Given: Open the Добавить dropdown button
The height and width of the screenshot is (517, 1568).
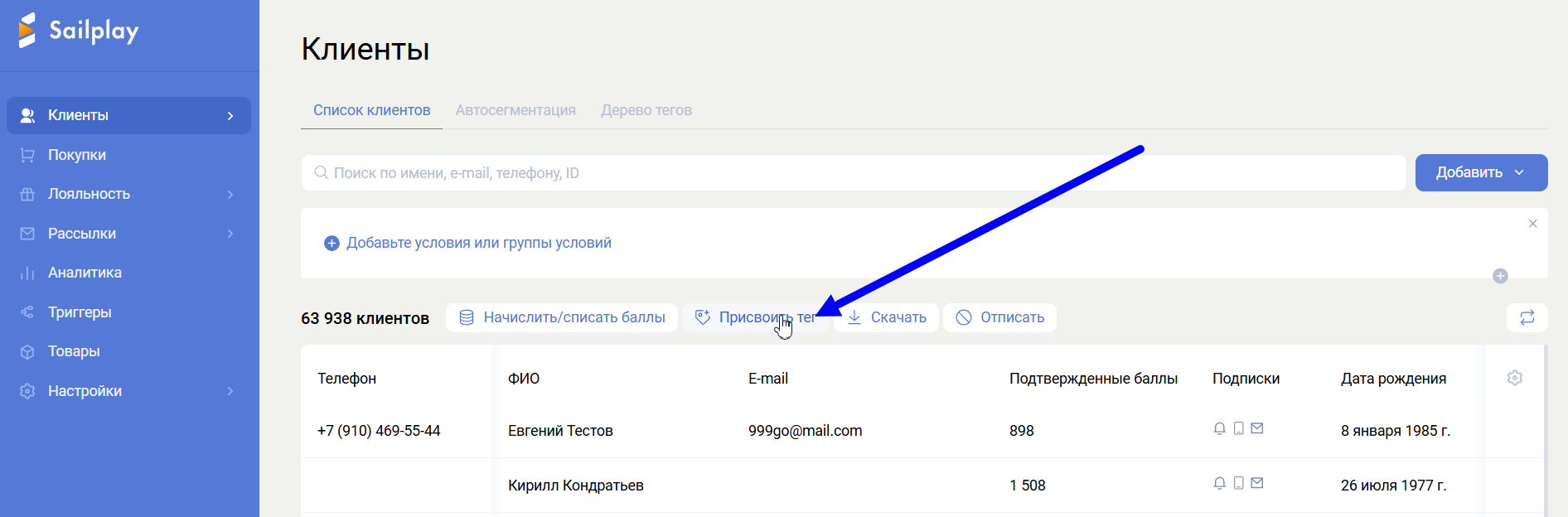Looking at the screenshot, I should coord(1480,172).
